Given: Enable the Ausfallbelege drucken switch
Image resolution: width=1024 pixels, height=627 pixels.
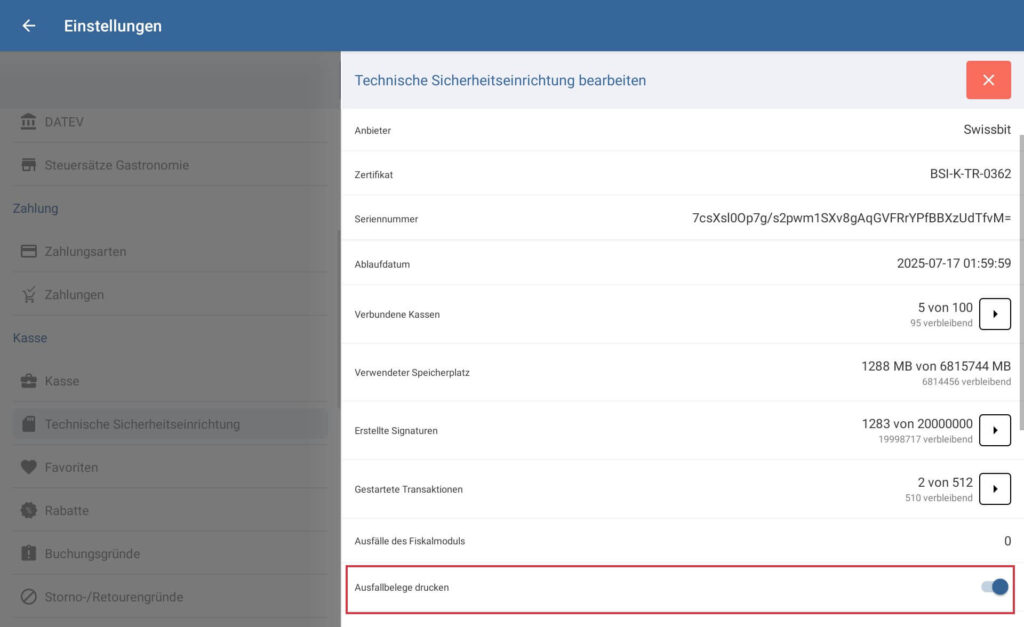Looking at the screenshot, I should coord(993,588).
